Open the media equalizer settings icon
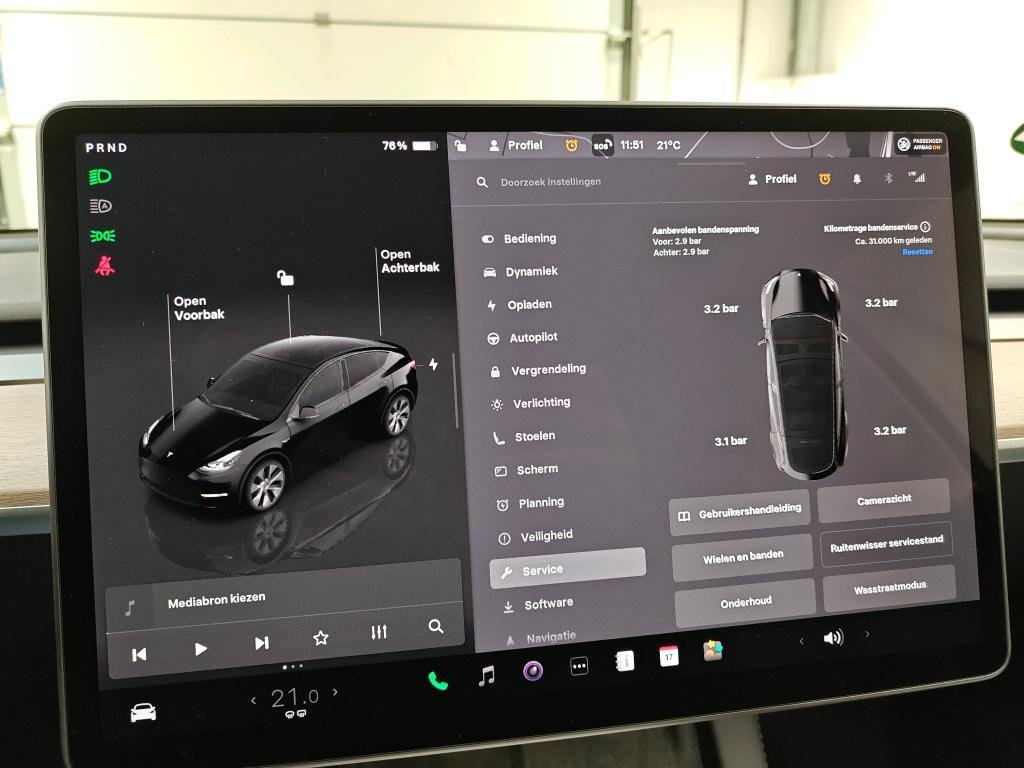This screenshot has width=1024, height=768. pyautogui.click(x=379, y=633)
